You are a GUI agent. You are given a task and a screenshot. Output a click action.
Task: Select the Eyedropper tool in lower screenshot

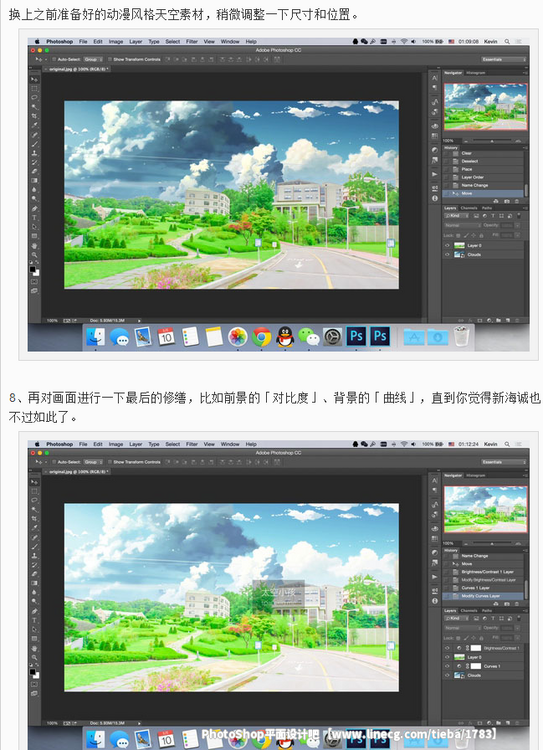34,528
